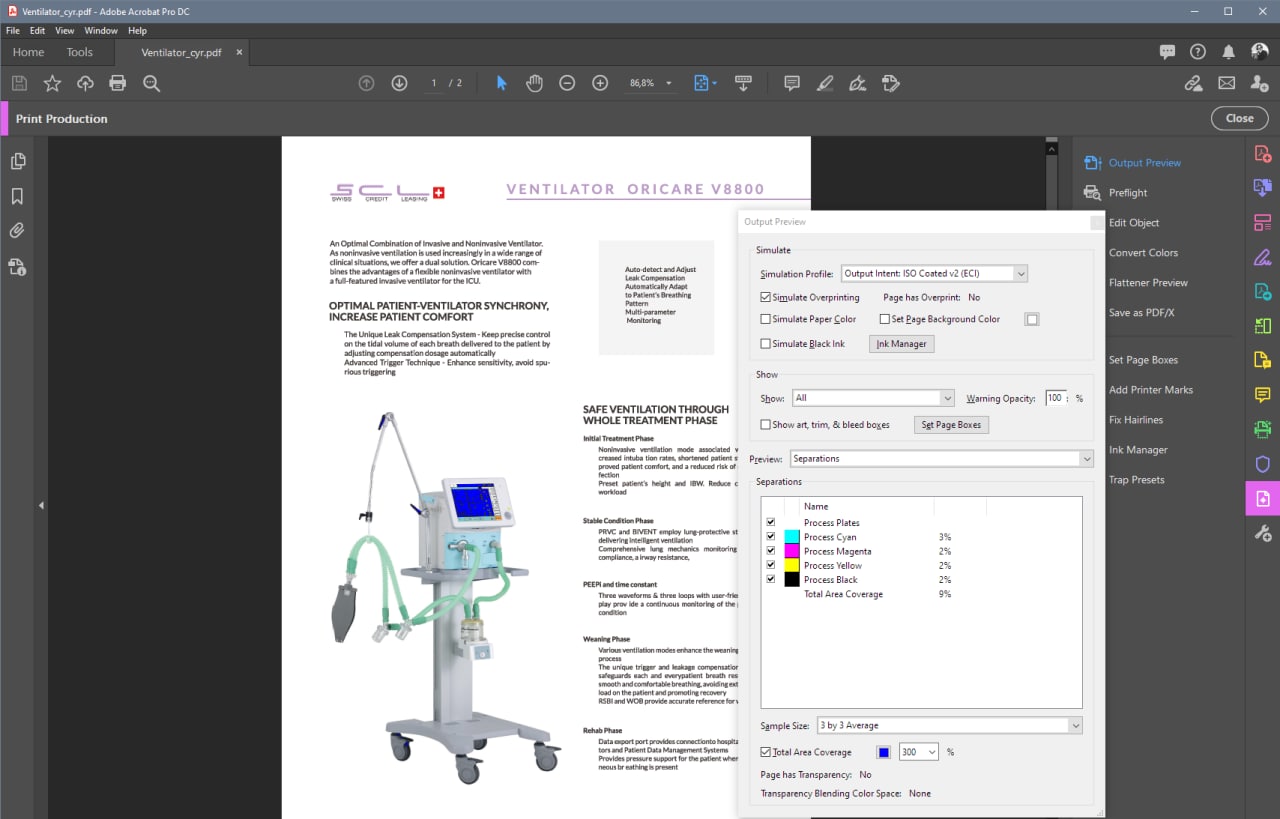Image resolution: width=1280 pixels, height=819 pixels.
Task: Click the upload to cloud icon
Action: [85, 83]
